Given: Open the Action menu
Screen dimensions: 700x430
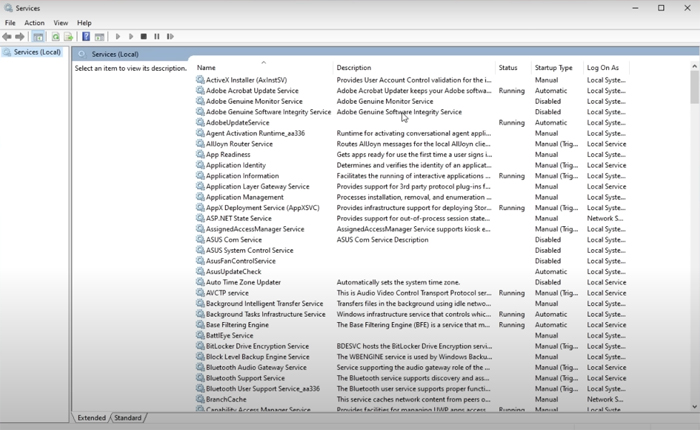Looking at the screenshot, I should [34, 22].
